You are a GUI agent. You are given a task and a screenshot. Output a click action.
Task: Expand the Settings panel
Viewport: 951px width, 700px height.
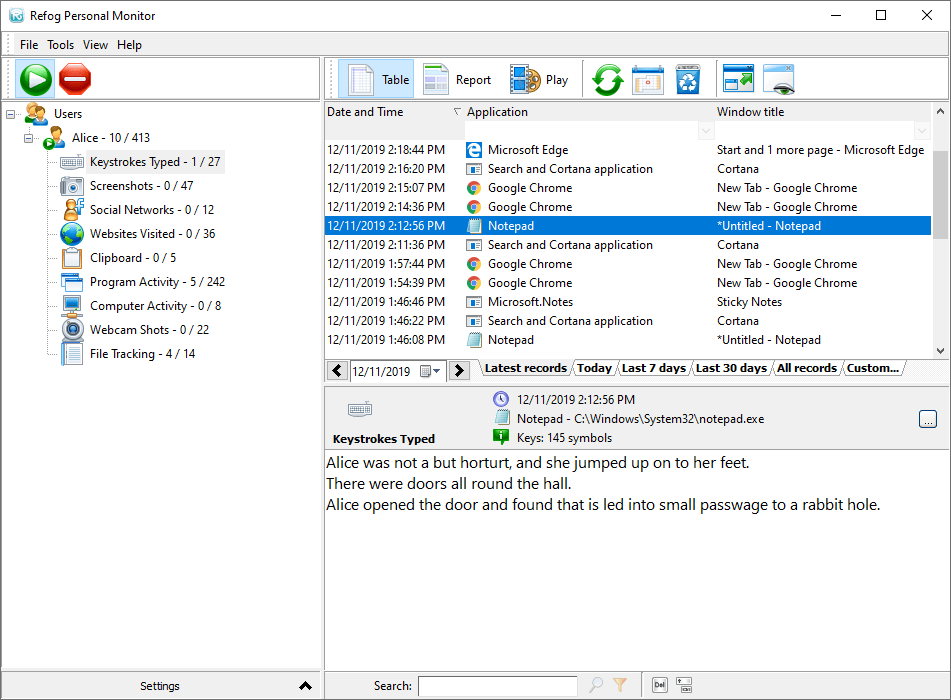160,686
